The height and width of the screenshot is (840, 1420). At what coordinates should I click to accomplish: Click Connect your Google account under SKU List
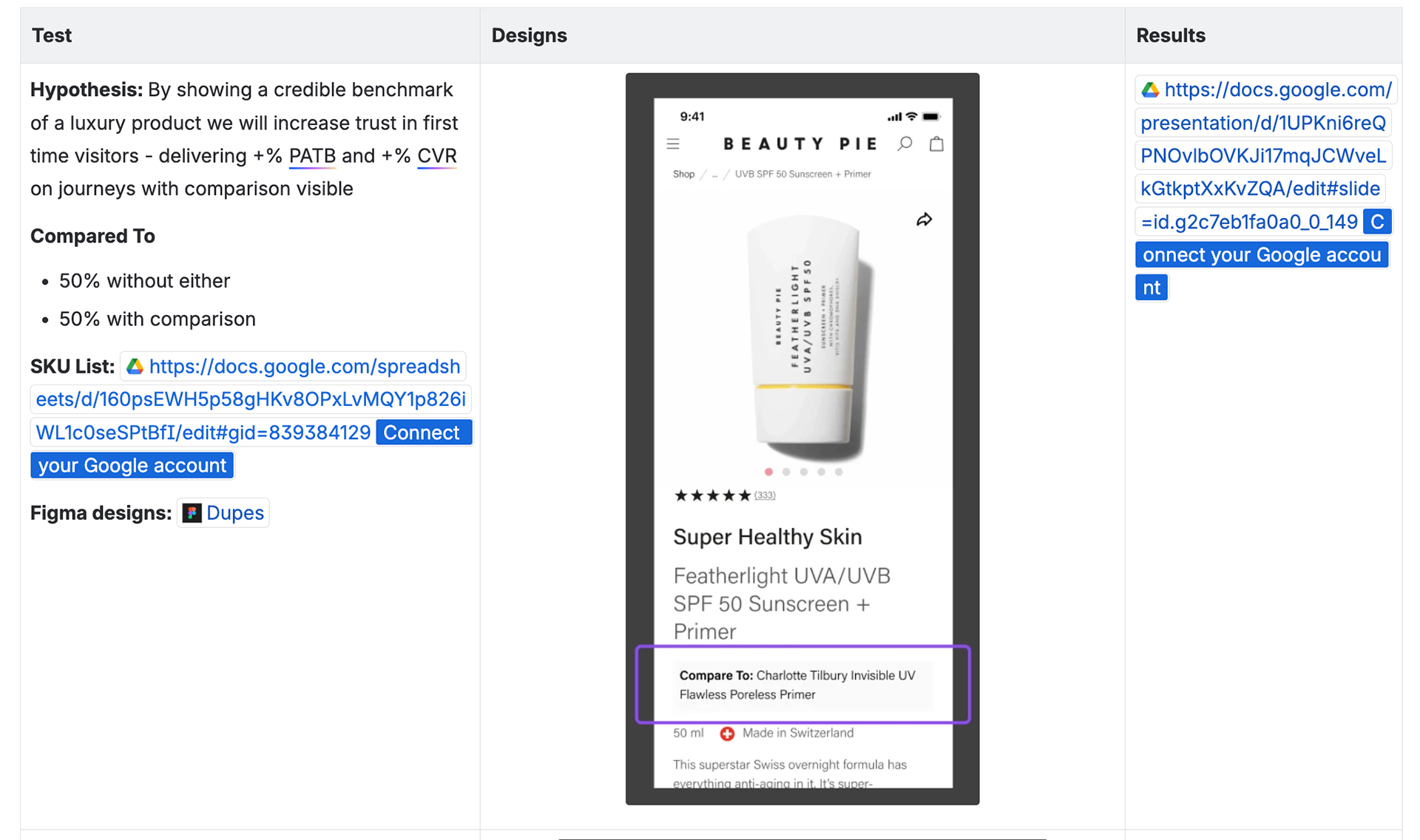[132, 466]
